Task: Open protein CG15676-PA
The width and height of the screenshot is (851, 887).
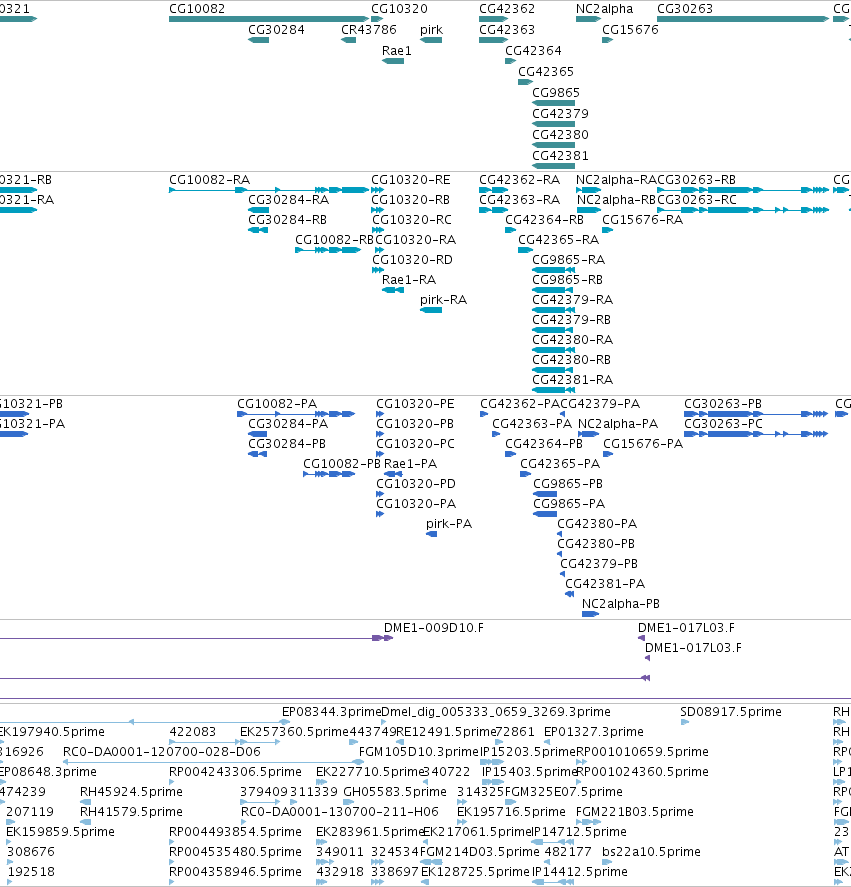Action: point(643,444)
